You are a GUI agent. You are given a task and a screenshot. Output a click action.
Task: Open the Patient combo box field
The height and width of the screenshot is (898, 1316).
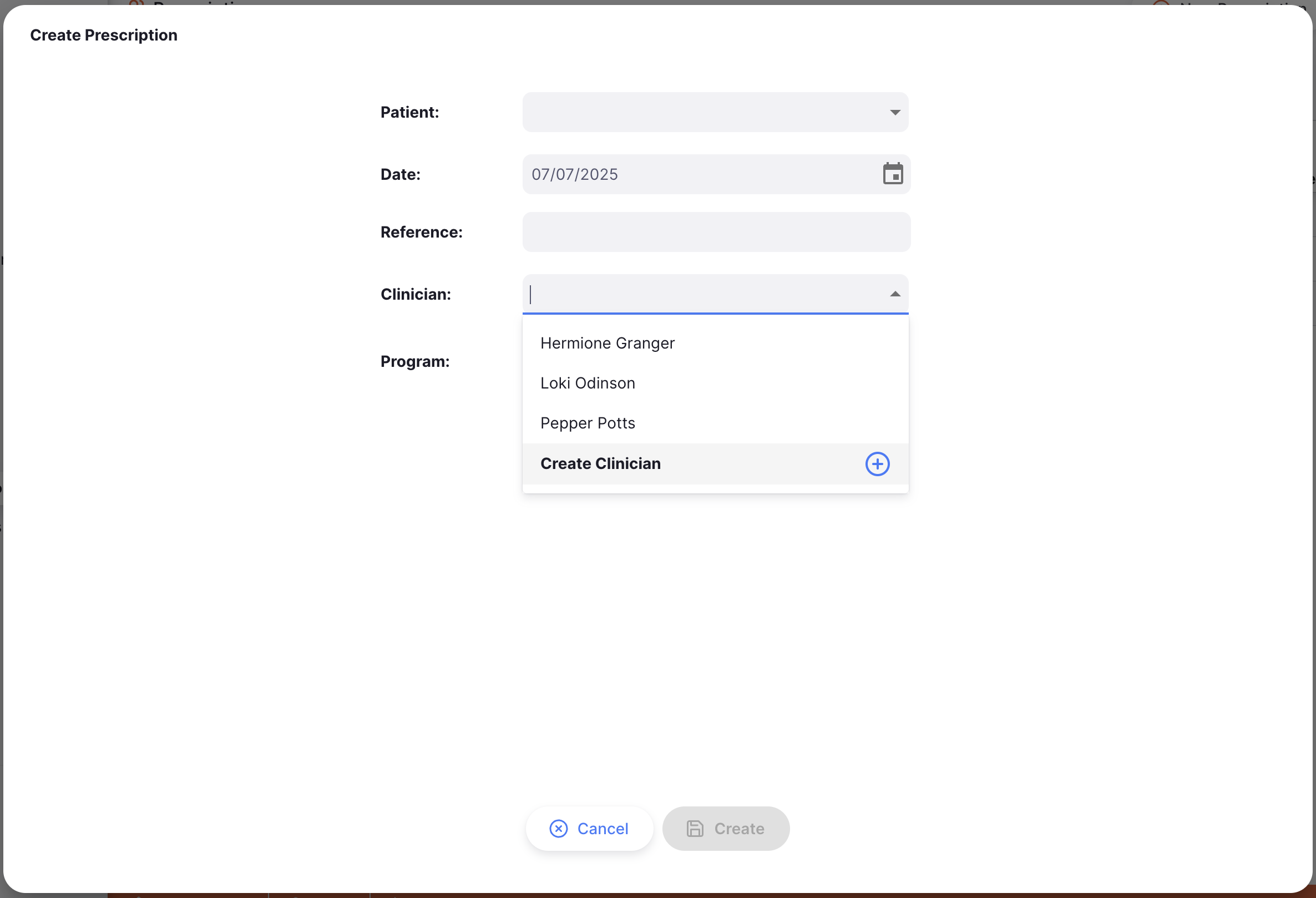(702, 113)
